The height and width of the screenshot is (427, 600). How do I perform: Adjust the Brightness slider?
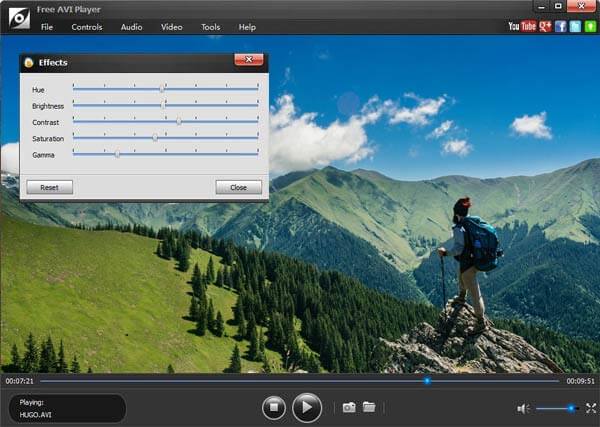165,105
